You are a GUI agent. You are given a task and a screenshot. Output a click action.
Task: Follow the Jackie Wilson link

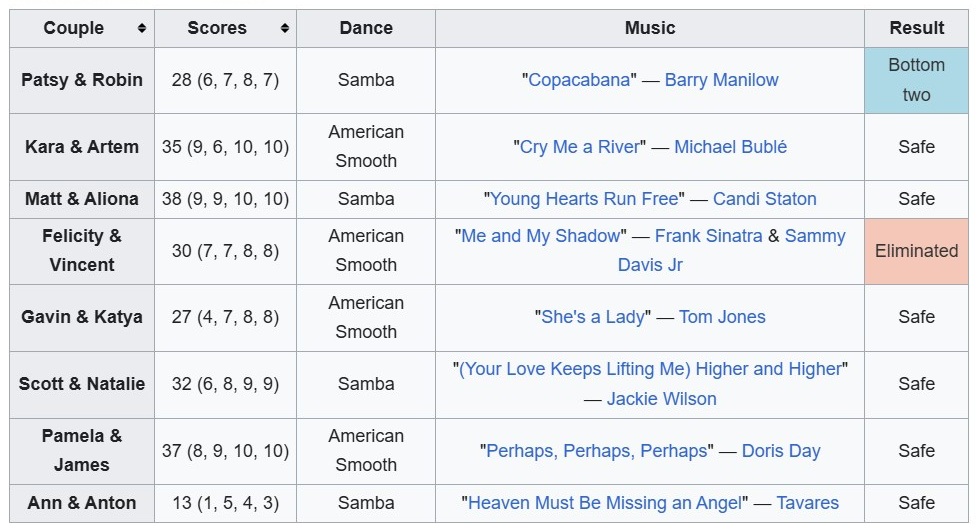pyautogui.click(x=662, y=399)
